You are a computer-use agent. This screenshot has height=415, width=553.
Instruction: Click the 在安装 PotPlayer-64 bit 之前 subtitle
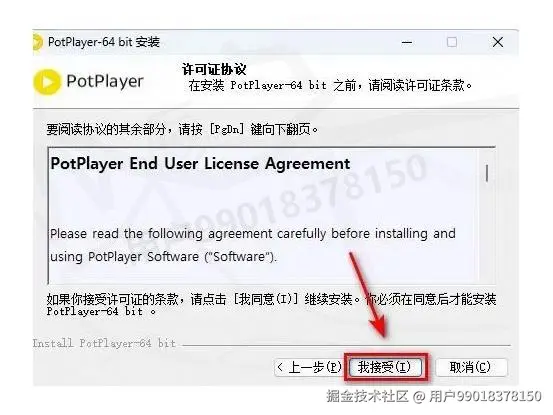click(330, 85)
